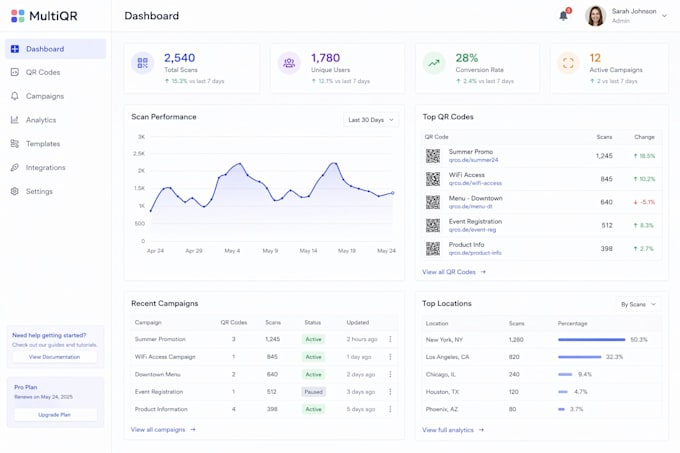
Task: Click the New York, NY percentage bar
Action: tap(592, 339)
